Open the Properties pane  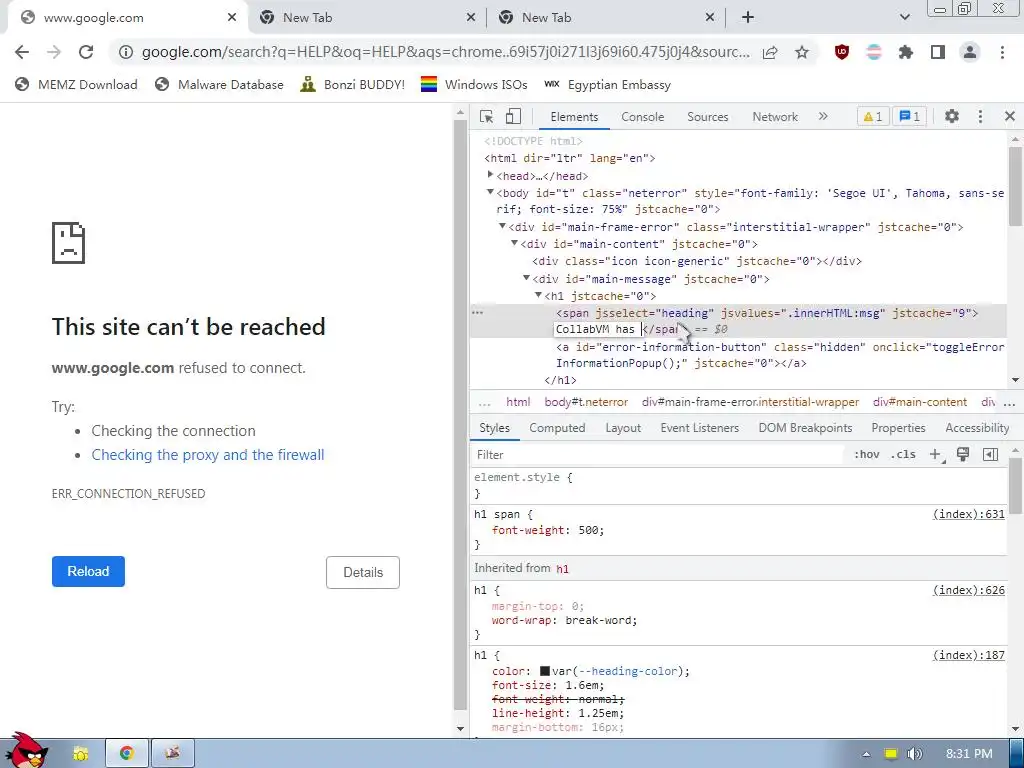pos(898,428)
